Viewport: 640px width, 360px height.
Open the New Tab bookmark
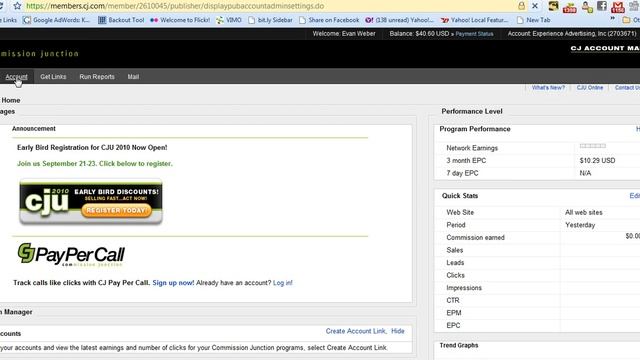point(533,20)
